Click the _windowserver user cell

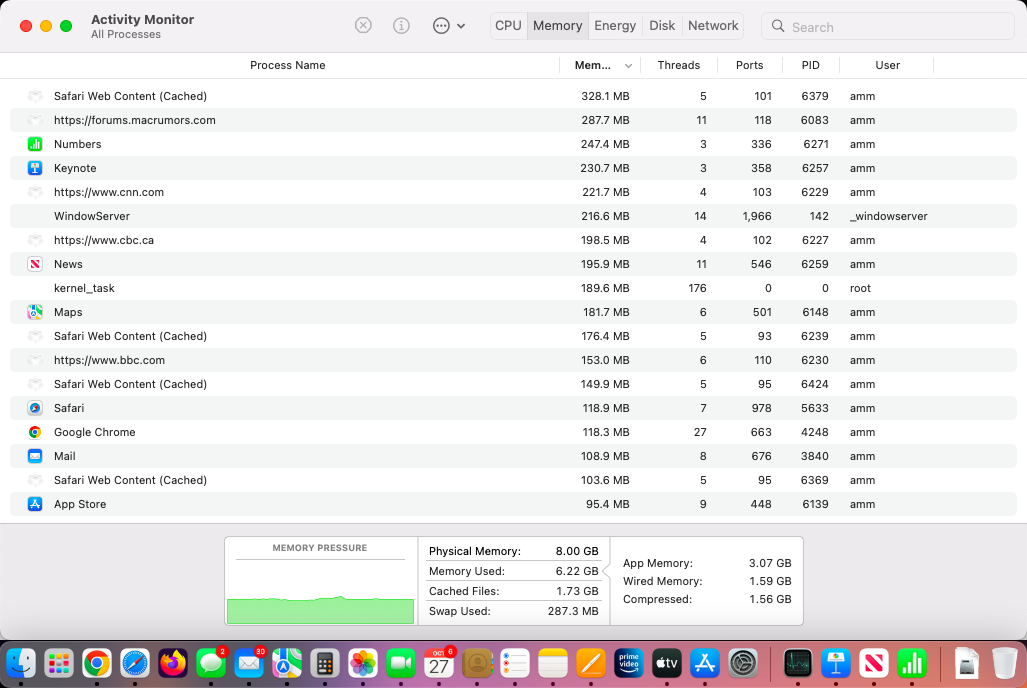point(888,216)
